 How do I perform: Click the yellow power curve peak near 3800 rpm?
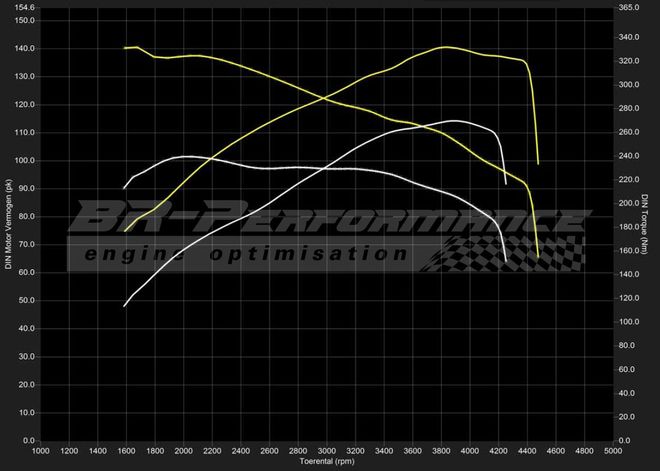click(x=443, y=47)
